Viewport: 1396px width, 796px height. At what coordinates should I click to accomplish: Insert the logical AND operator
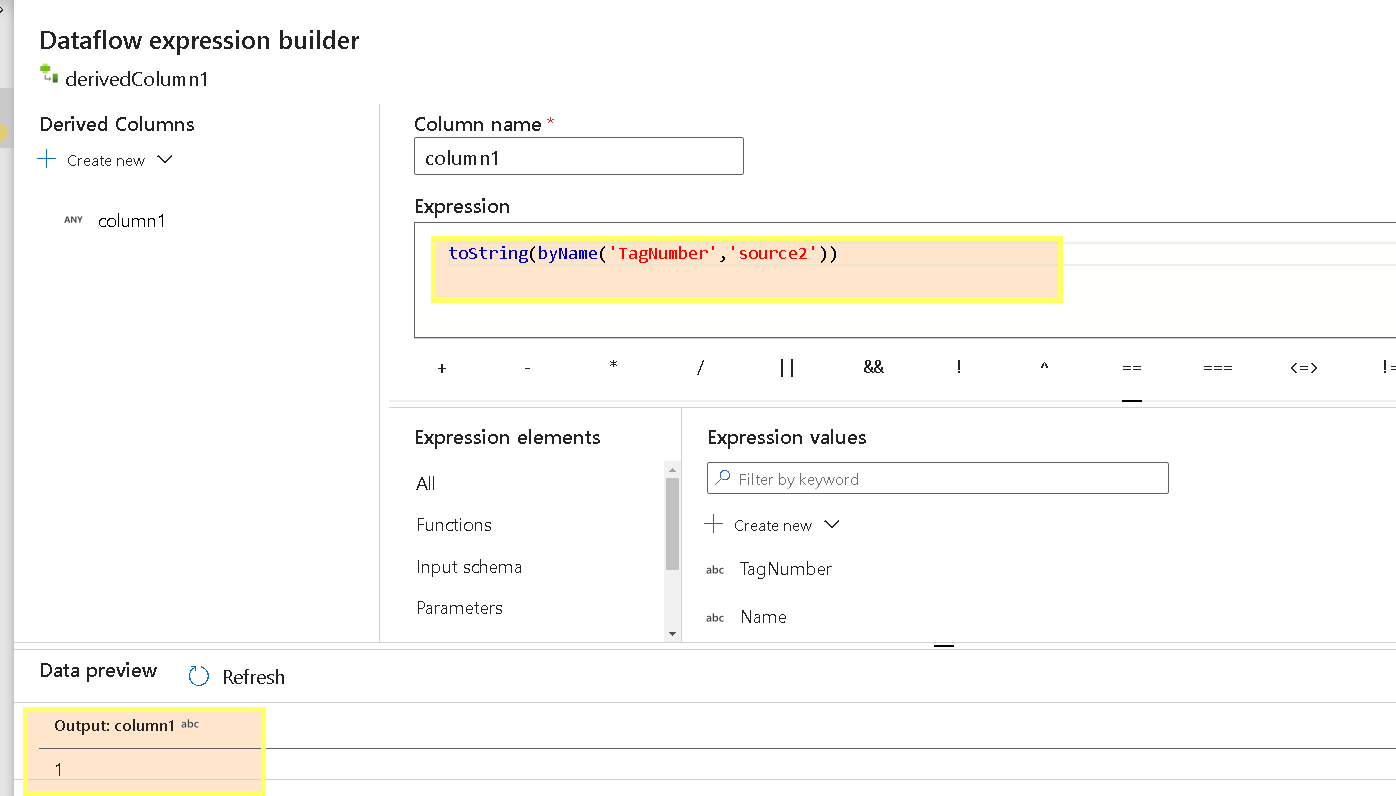873,368
